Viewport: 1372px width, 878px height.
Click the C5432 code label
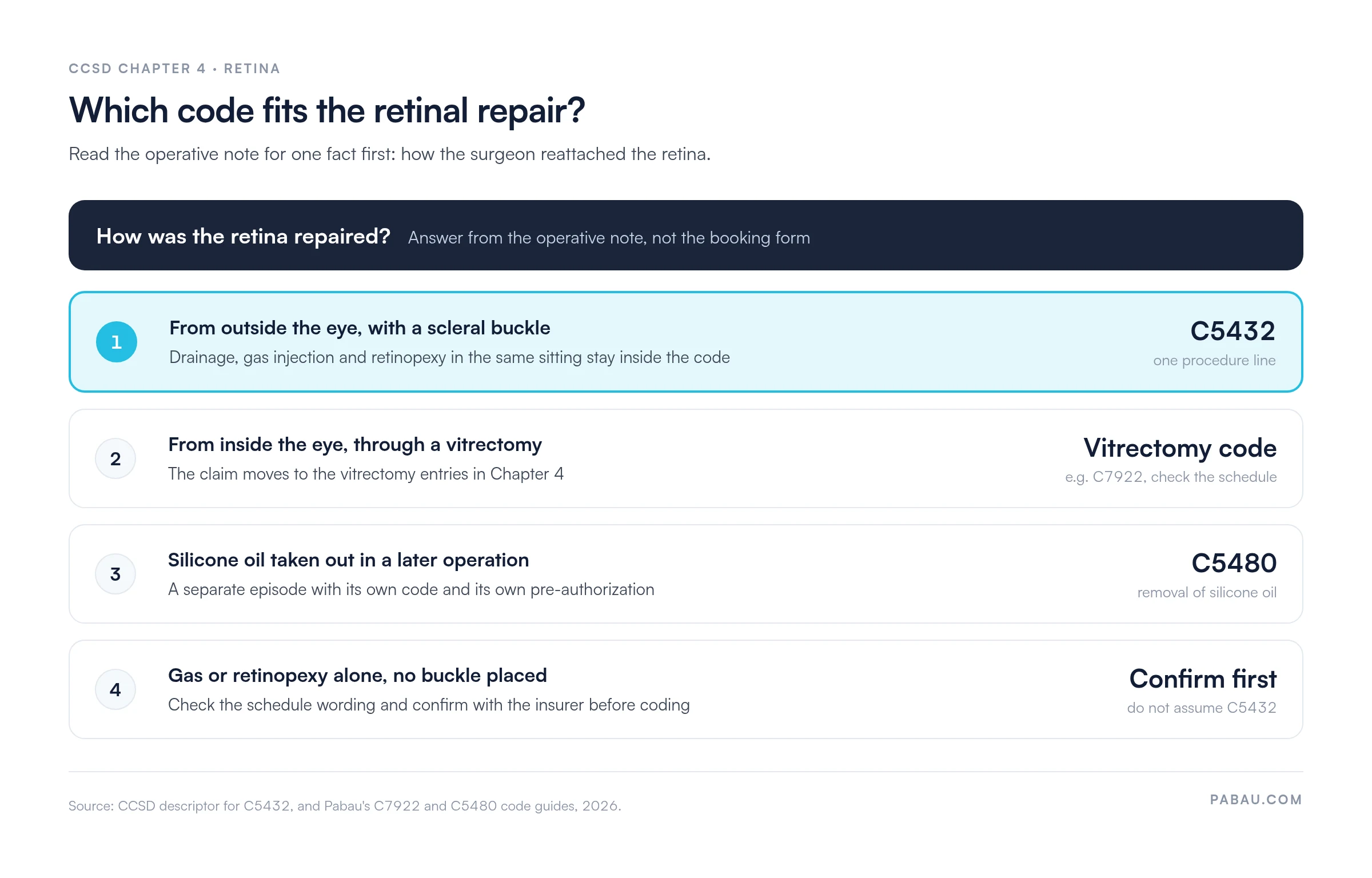[x=1233, y=331]
